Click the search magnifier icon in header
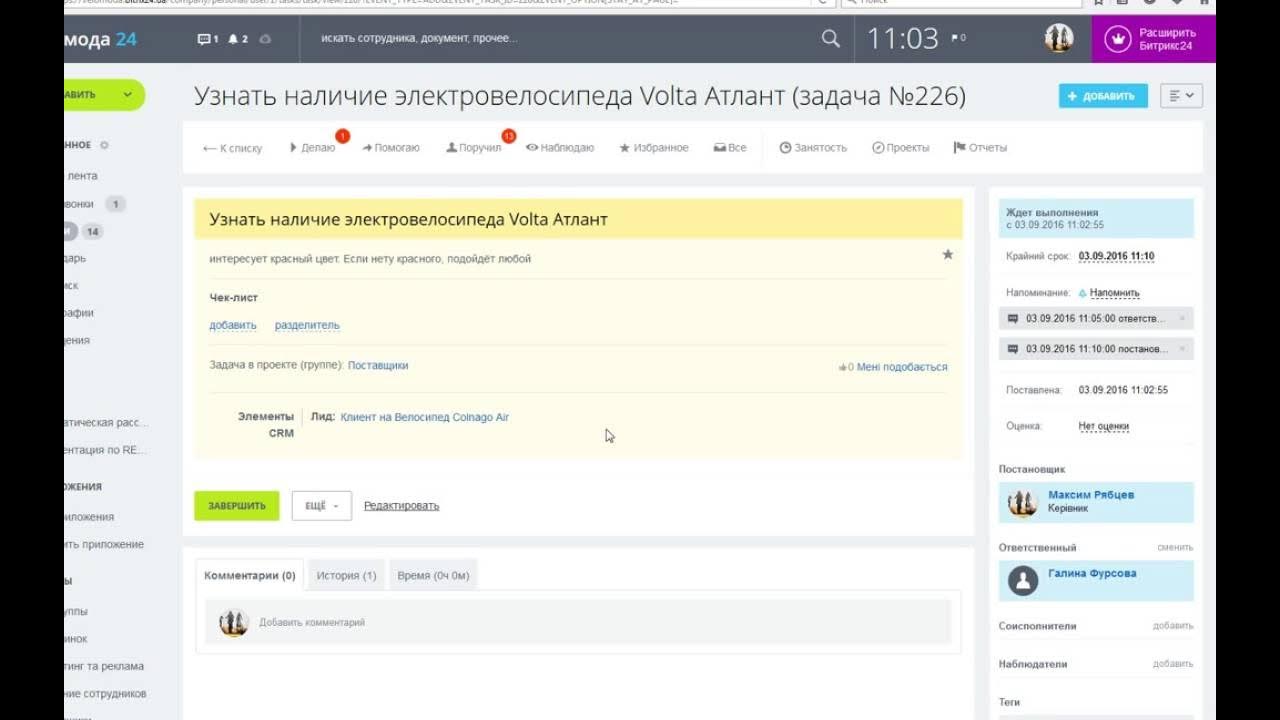The height and width of the screenshot is (720, 1280). click(x=830, y=39)
